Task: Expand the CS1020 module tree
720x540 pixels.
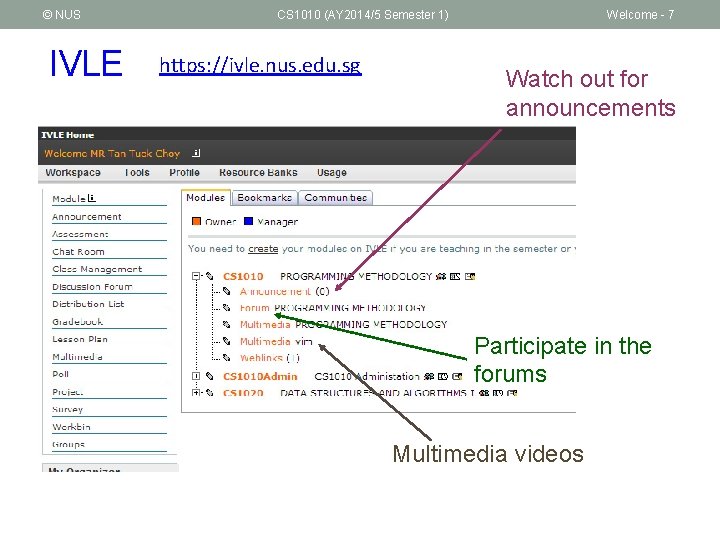Action: [196, 393]
